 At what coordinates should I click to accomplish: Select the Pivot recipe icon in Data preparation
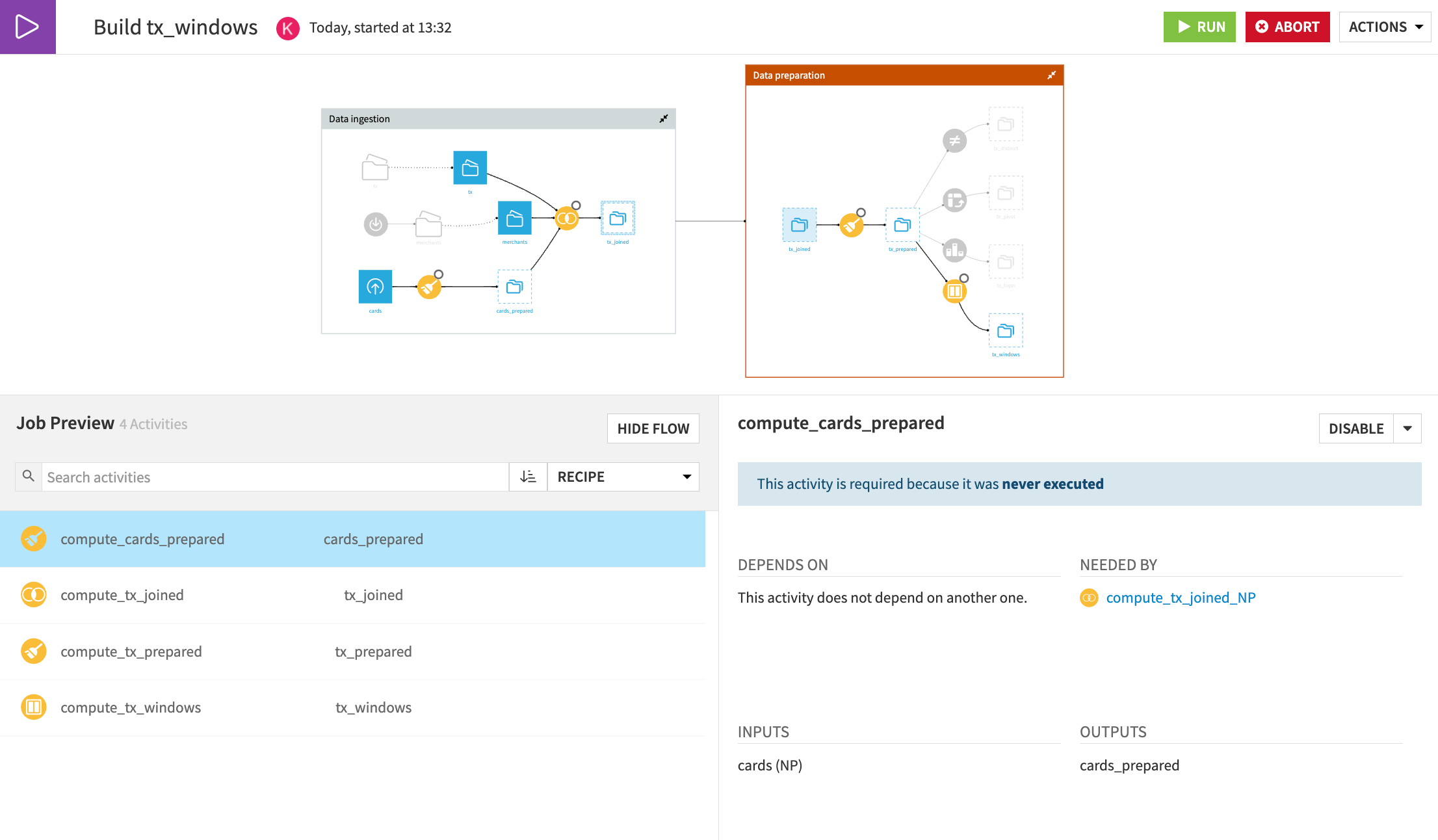coord(954,201)
